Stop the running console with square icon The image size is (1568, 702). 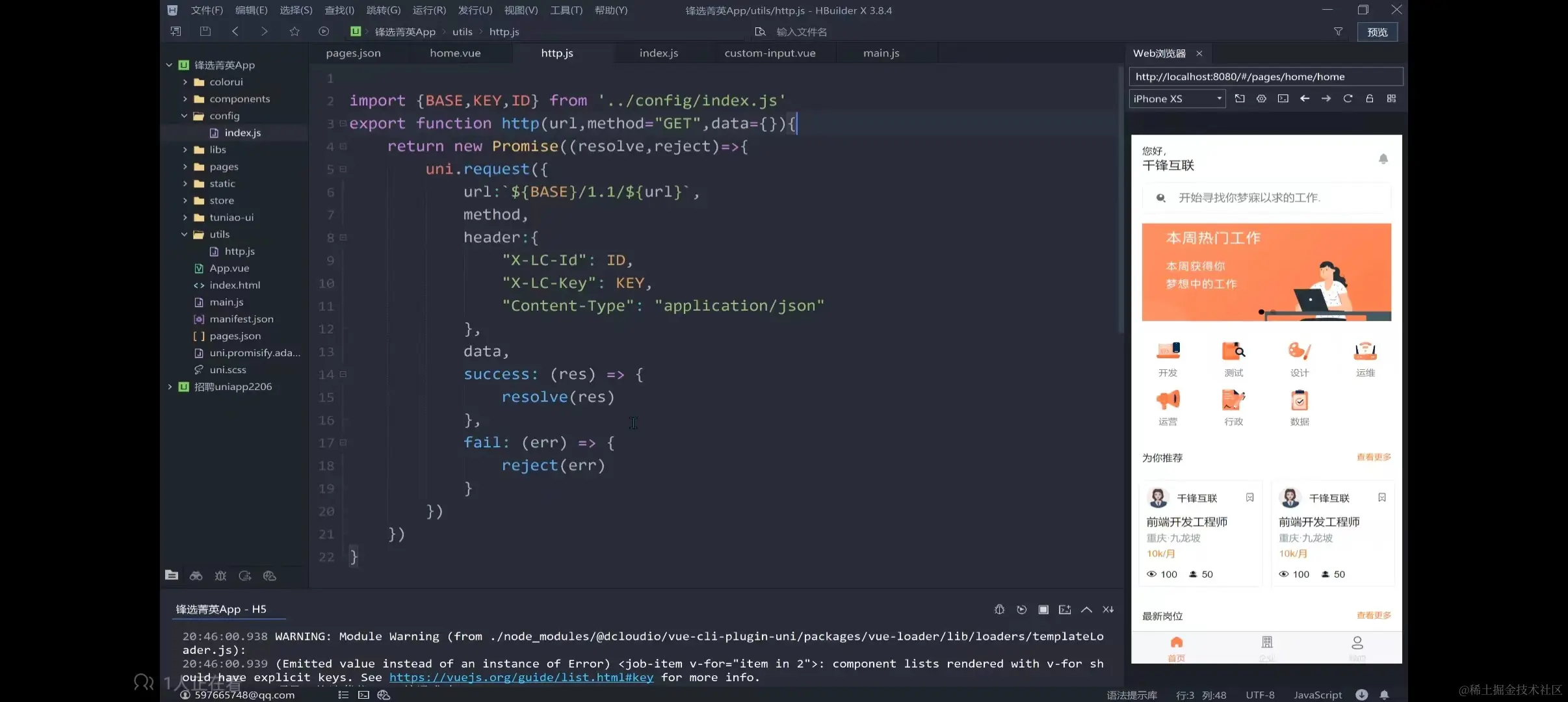[x=1043, y=609]
